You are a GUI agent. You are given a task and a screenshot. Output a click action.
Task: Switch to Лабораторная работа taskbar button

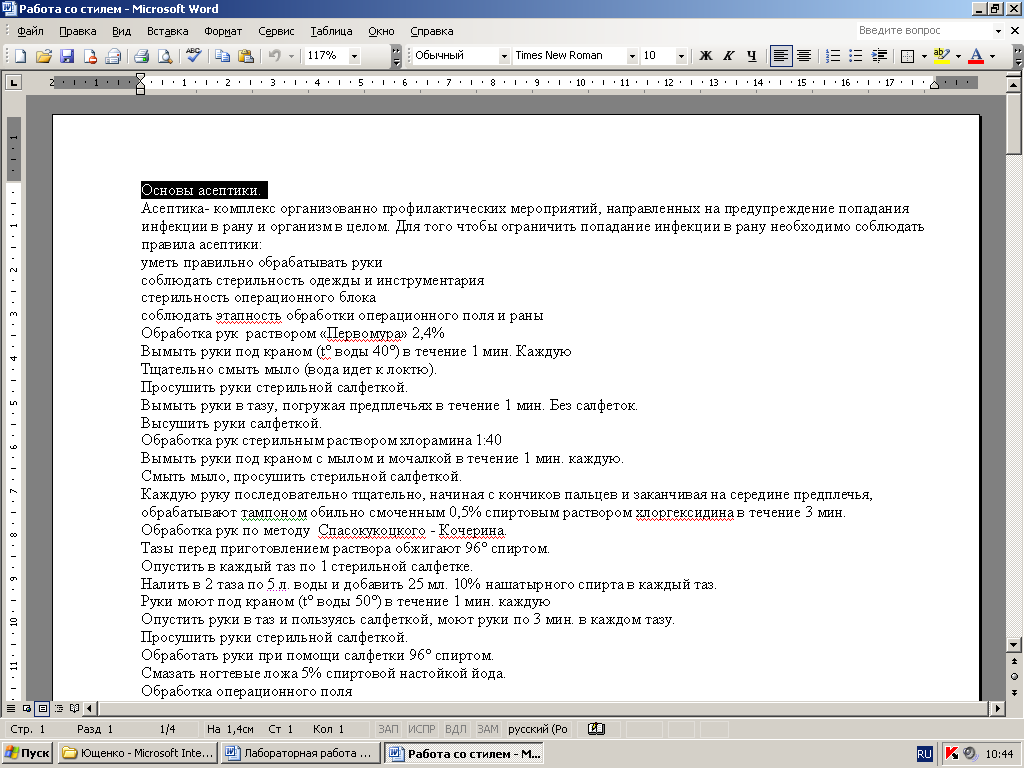pyautogui.click(x=301, y=753)
